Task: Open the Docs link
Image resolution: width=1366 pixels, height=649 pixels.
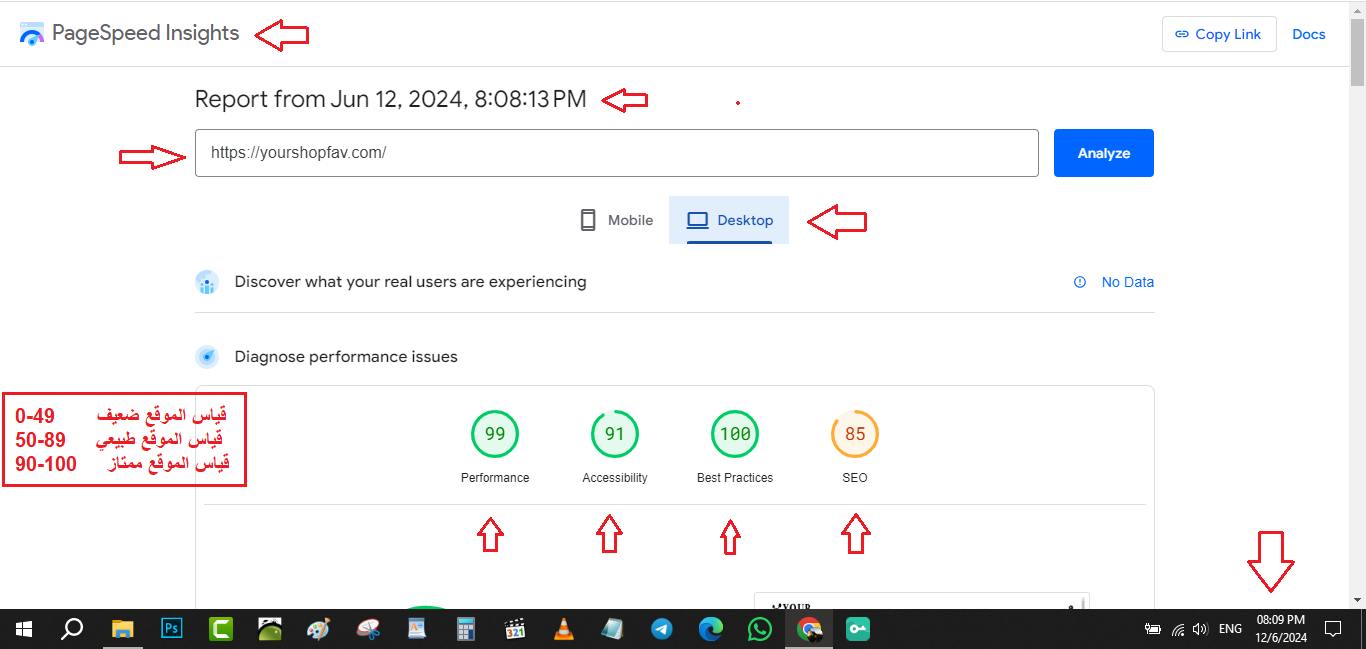Action: (x=1308, y=34)
